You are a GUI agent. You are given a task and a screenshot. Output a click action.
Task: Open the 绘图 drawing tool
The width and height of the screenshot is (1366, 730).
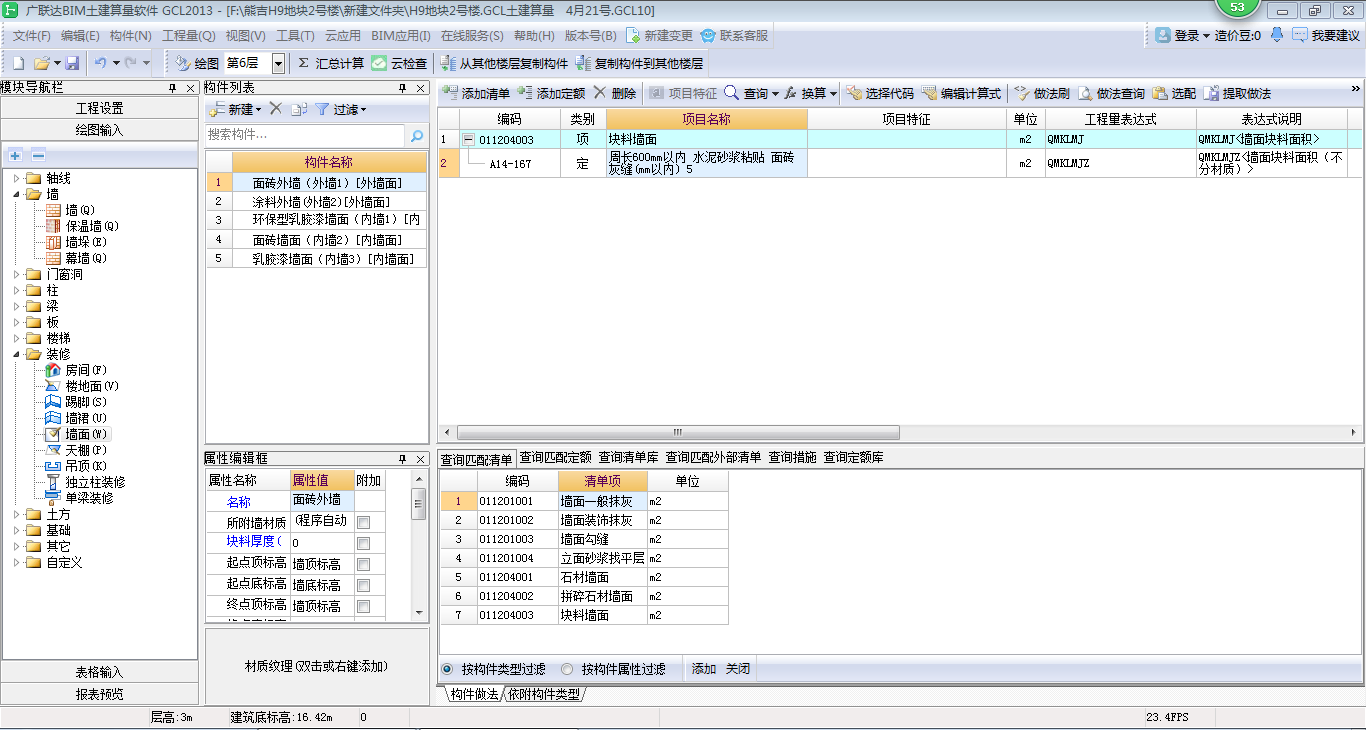coord(197,63)
